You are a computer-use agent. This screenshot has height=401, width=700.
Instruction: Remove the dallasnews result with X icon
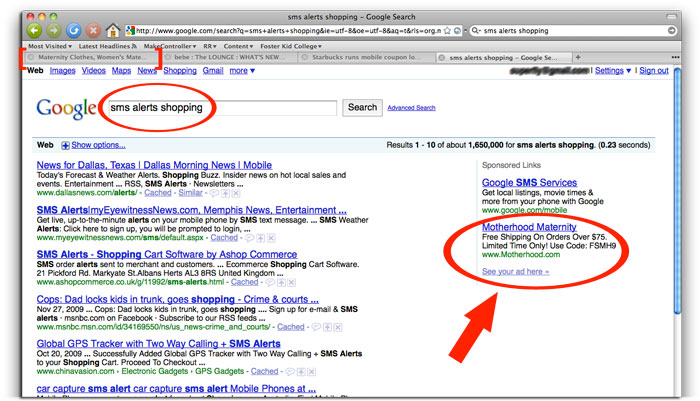tap(236, 193)
